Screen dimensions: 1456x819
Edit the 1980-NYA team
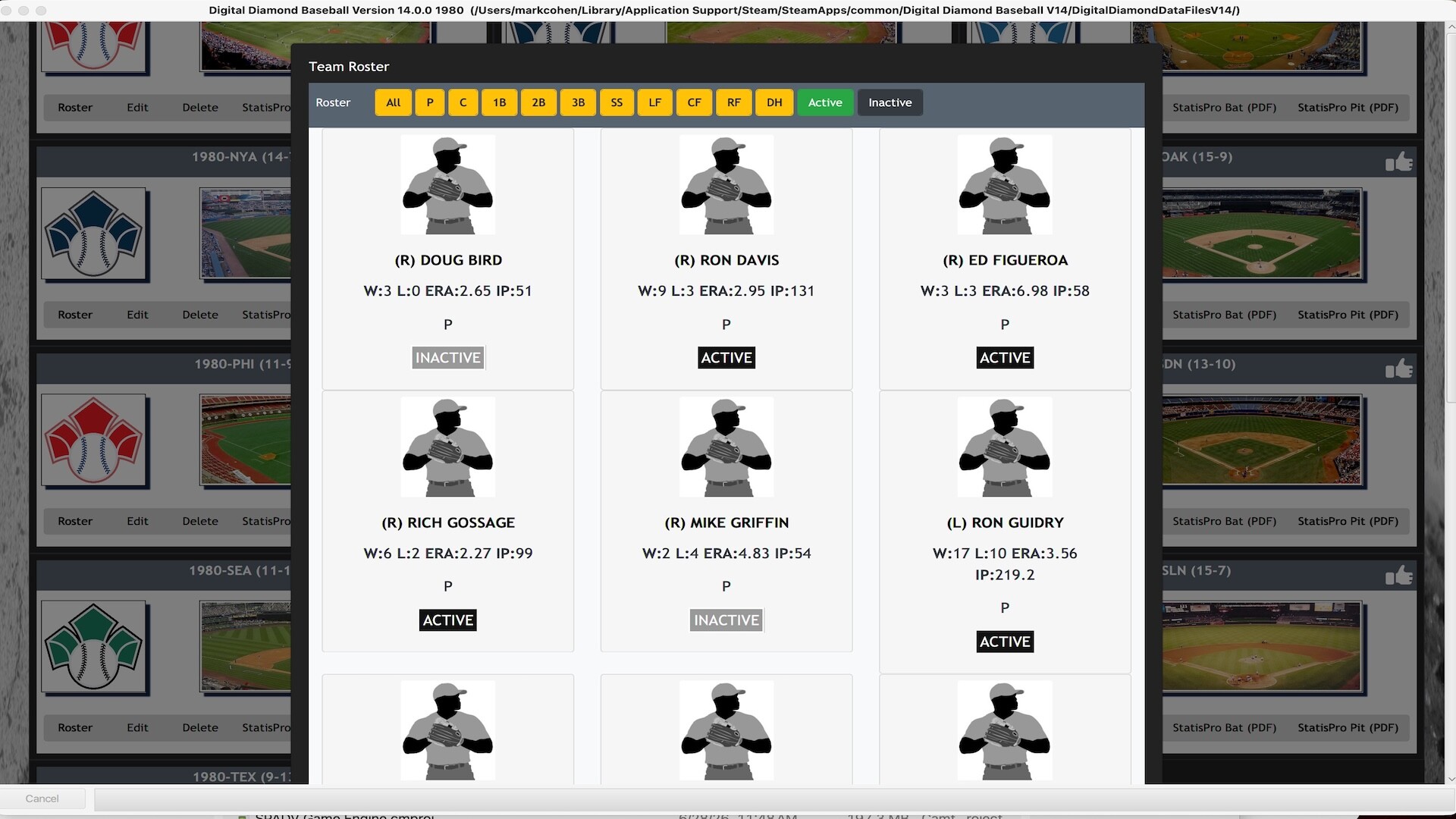pyautogui.click(x=137, y=315)
